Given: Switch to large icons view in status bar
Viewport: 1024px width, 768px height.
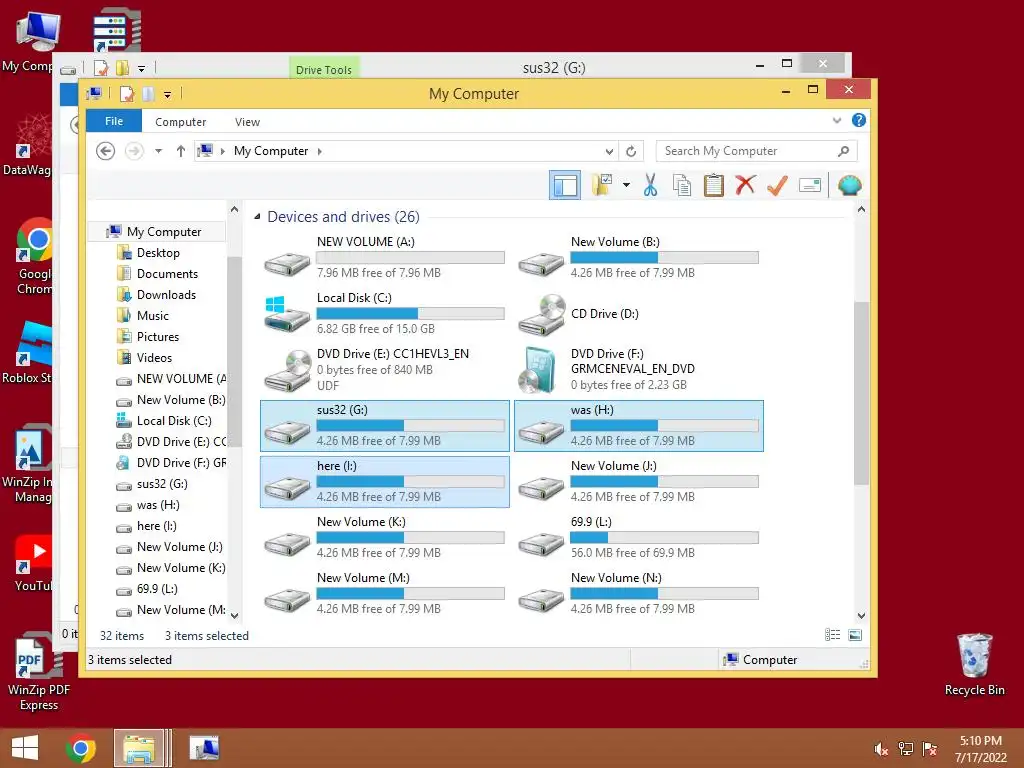Looking at the screenshot, I should point(855,635).
